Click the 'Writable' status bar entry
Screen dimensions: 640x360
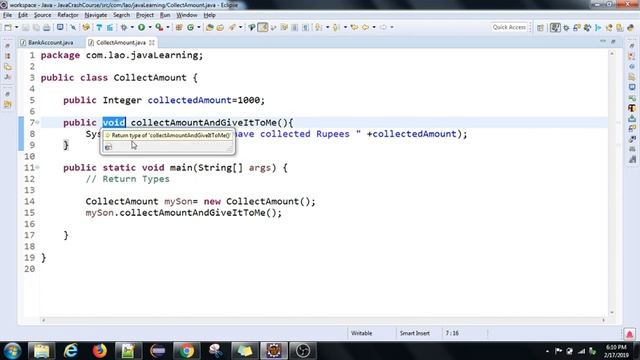361,333
